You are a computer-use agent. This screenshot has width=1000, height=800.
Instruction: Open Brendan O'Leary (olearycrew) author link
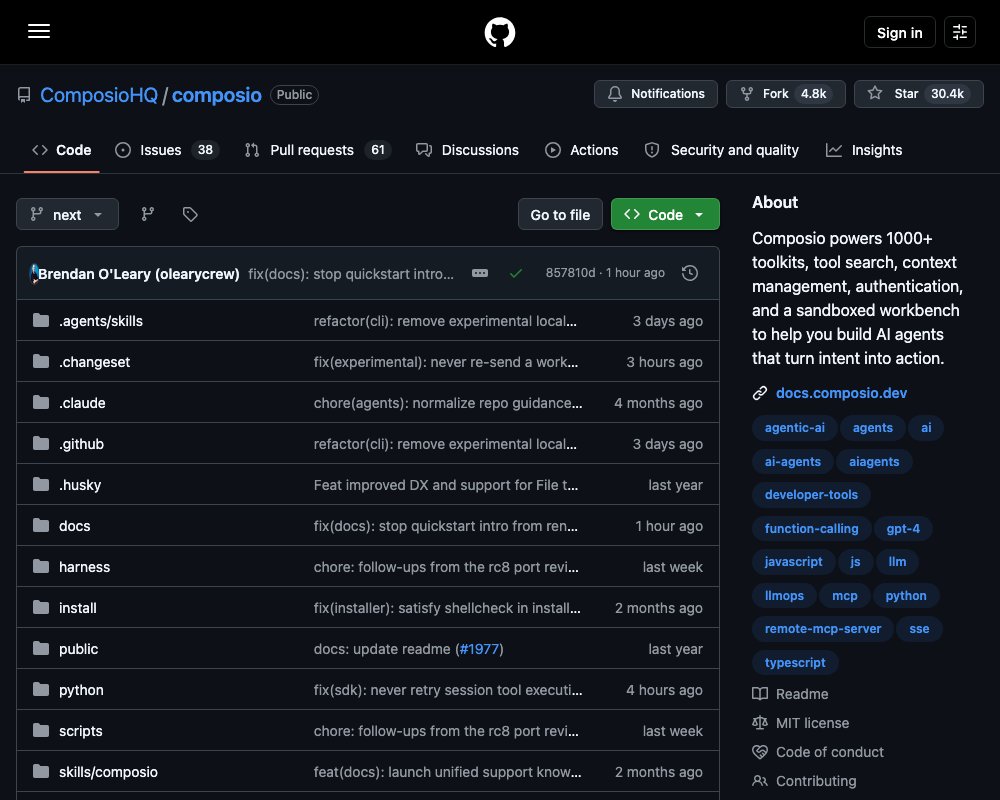coord(139,274)
